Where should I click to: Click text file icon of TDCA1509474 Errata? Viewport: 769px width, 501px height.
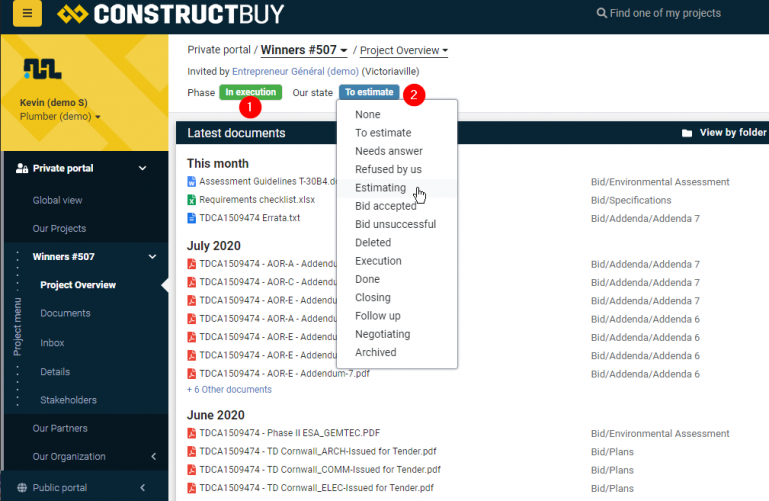pos(191,218)
